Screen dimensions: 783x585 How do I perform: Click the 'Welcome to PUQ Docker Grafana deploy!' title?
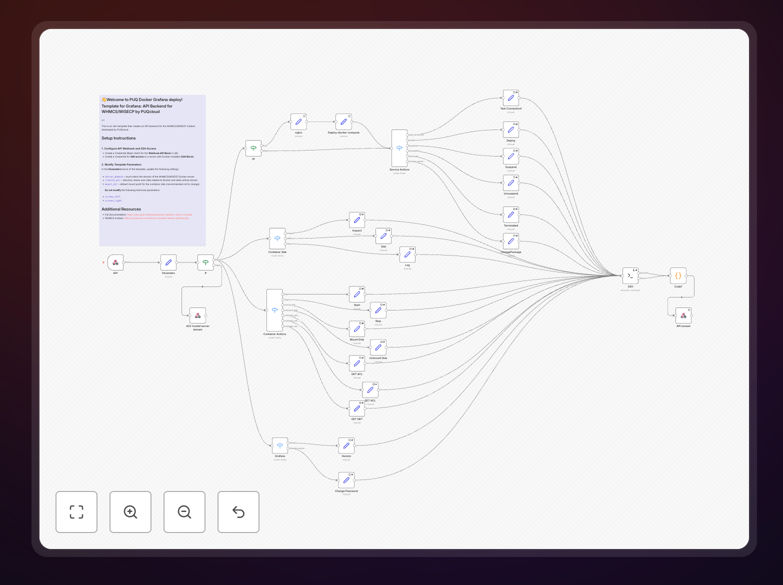tap(144, 99)
